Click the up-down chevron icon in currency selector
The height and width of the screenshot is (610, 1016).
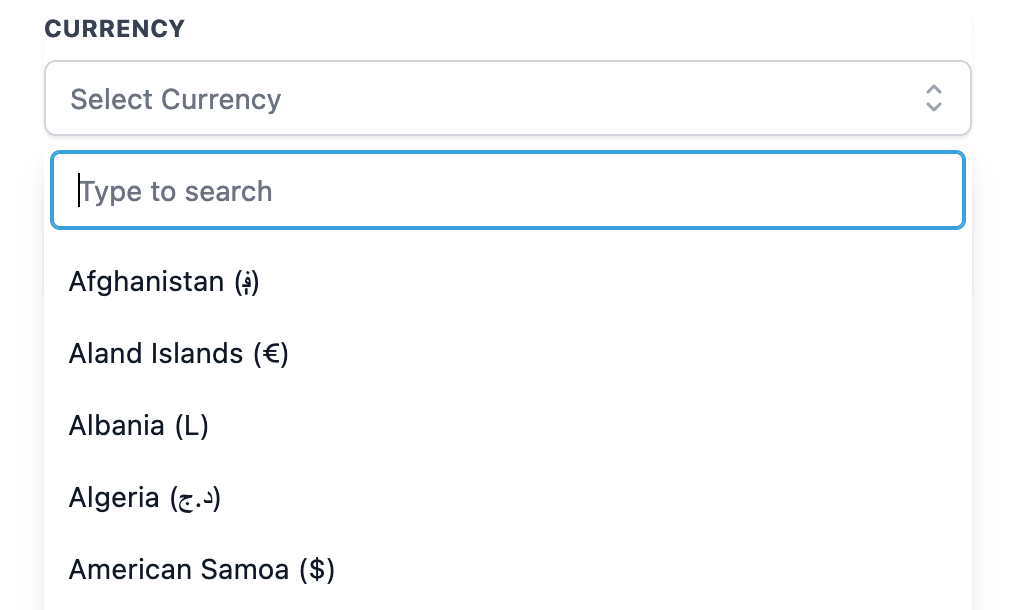point(933,98)
